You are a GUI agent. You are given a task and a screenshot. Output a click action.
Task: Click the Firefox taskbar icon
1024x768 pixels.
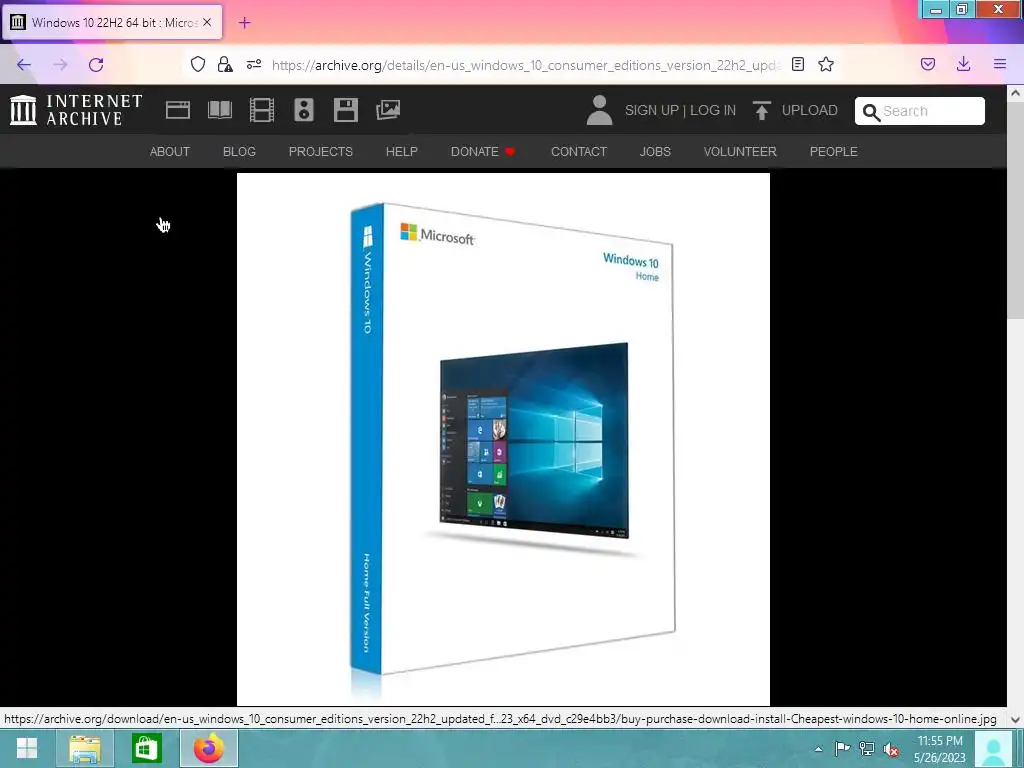(x=208, y=748)
